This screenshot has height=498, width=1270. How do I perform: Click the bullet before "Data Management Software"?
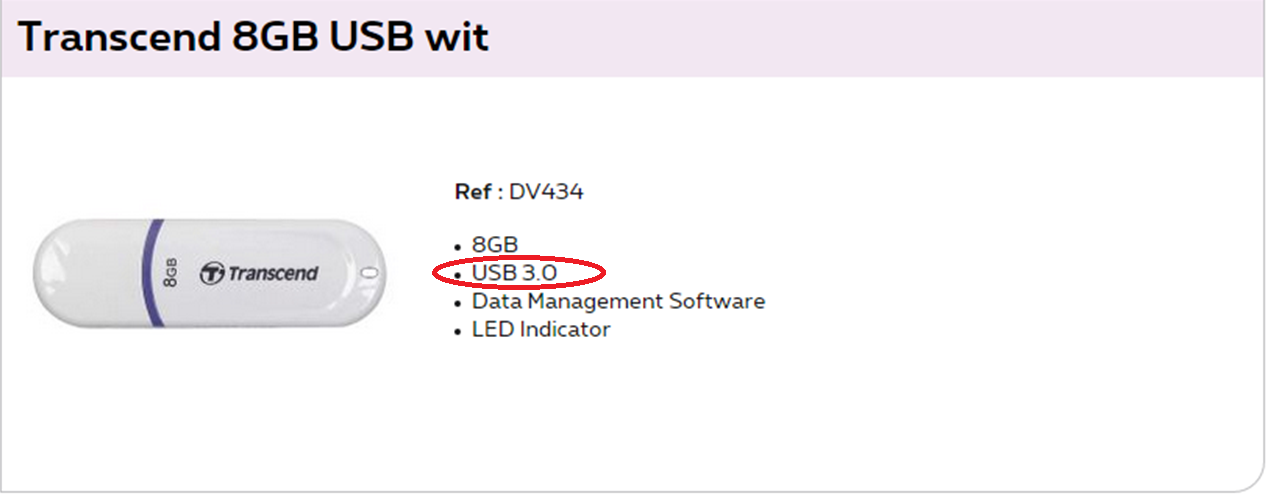(x=458, y=303)
